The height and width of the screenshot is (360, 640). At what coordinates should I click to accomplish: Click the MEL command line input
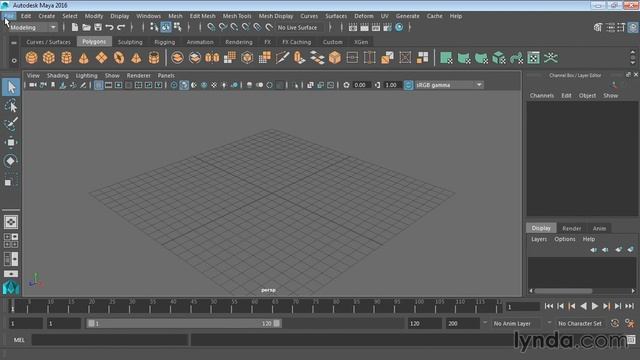110,340
